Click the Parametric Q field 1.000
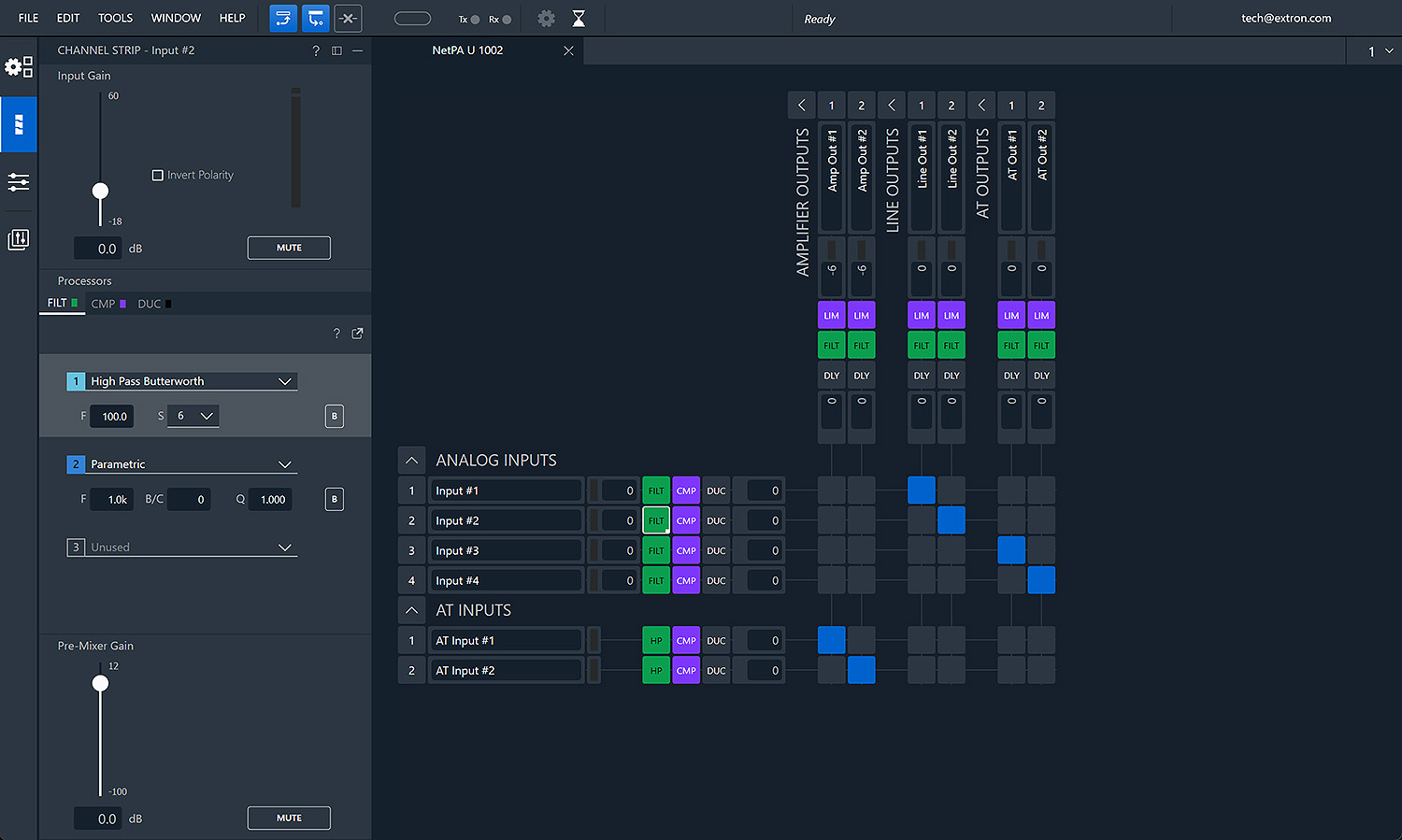The height and width of the screenshot is (840, 1402). click(x=270, y=500)
